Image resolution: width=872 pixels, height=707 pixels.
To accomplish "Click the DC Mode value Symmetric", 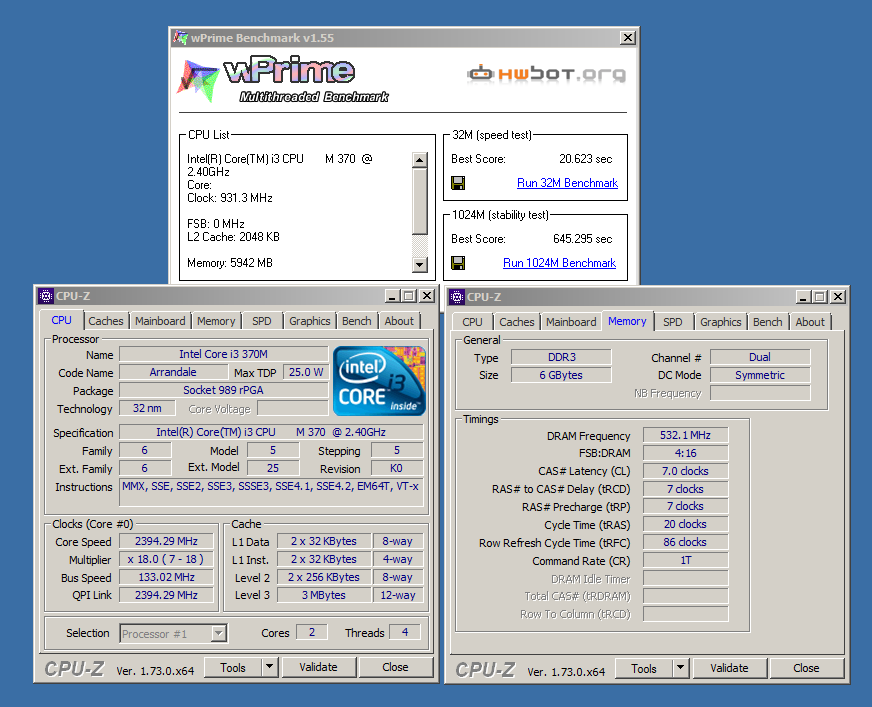I will (760, 375).
